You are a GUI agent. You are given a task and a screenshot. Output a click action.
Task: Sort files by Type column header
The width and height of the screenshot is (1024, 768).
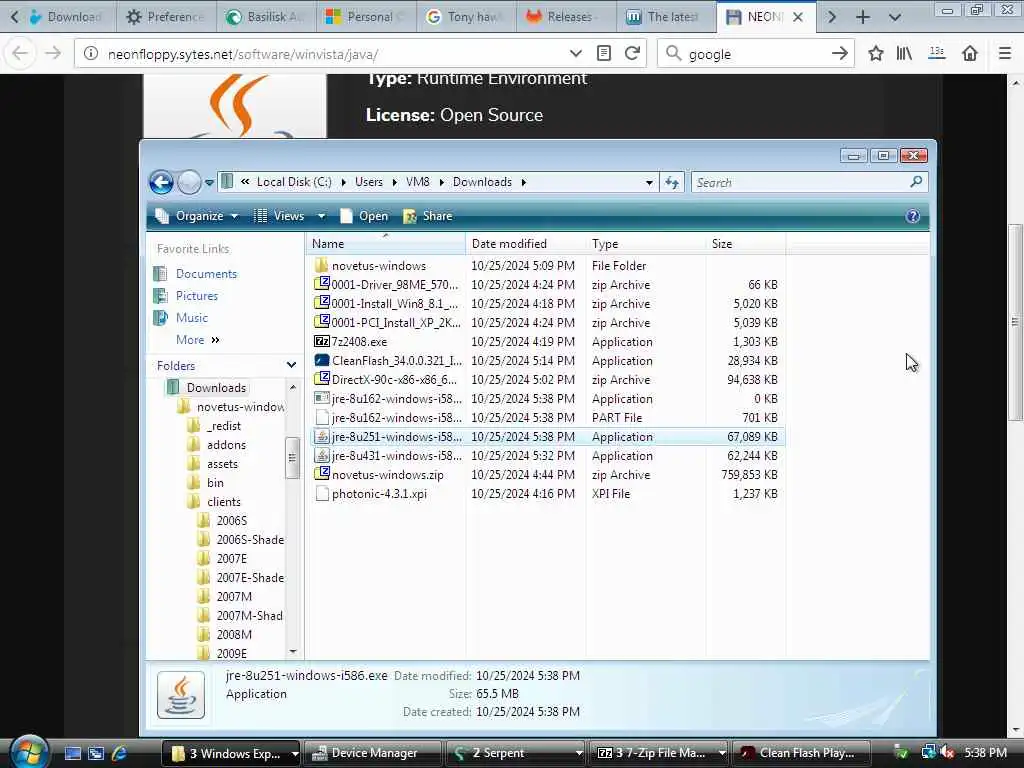[645, 244]
